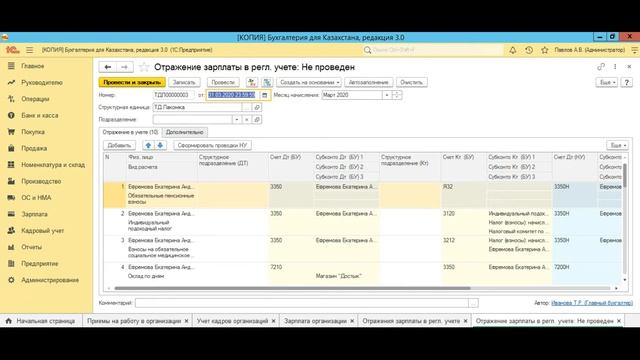Open Продажа section
The image size is (640, 360).
point(34,148)
